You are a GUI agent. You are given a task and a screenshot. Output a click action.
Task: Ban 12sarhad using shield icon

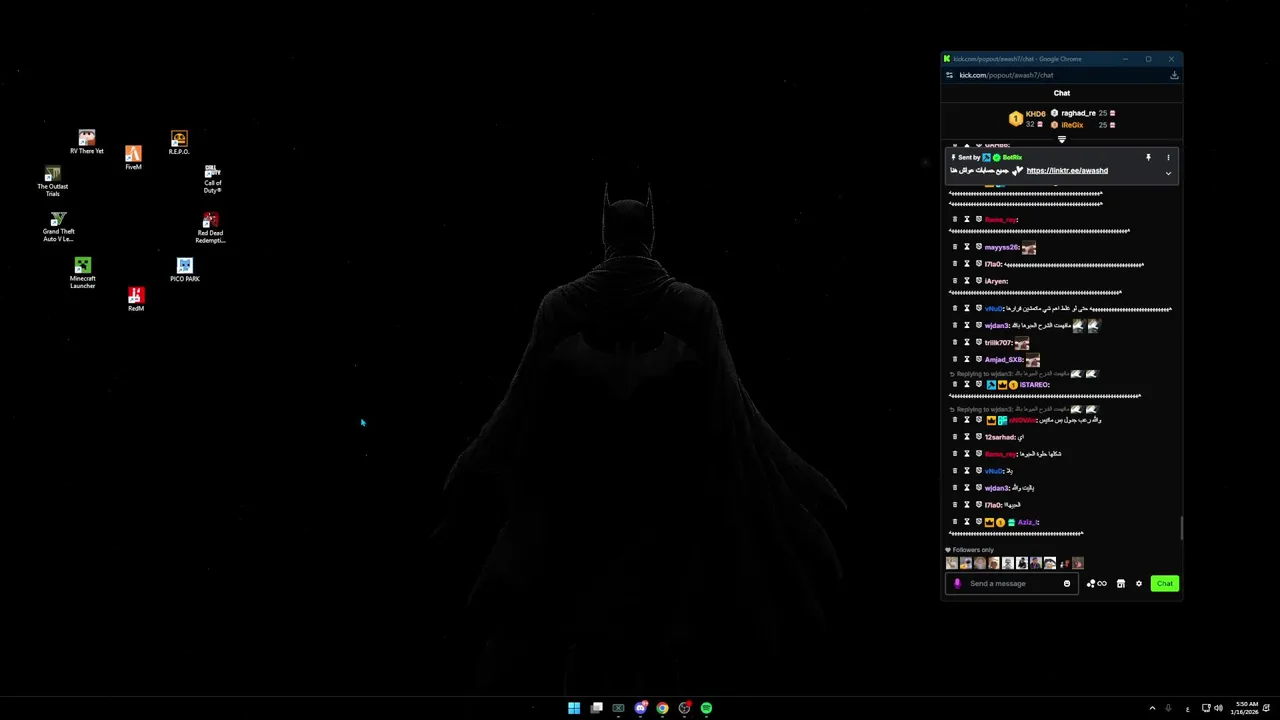(x=979, y=437)
